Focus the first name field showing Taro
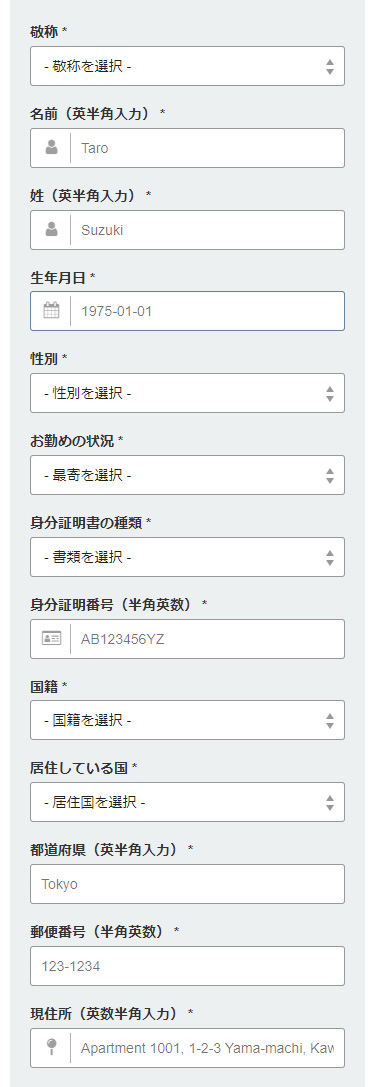The image size is (375, 1087). pyautogui.click(x=207, y=148)
